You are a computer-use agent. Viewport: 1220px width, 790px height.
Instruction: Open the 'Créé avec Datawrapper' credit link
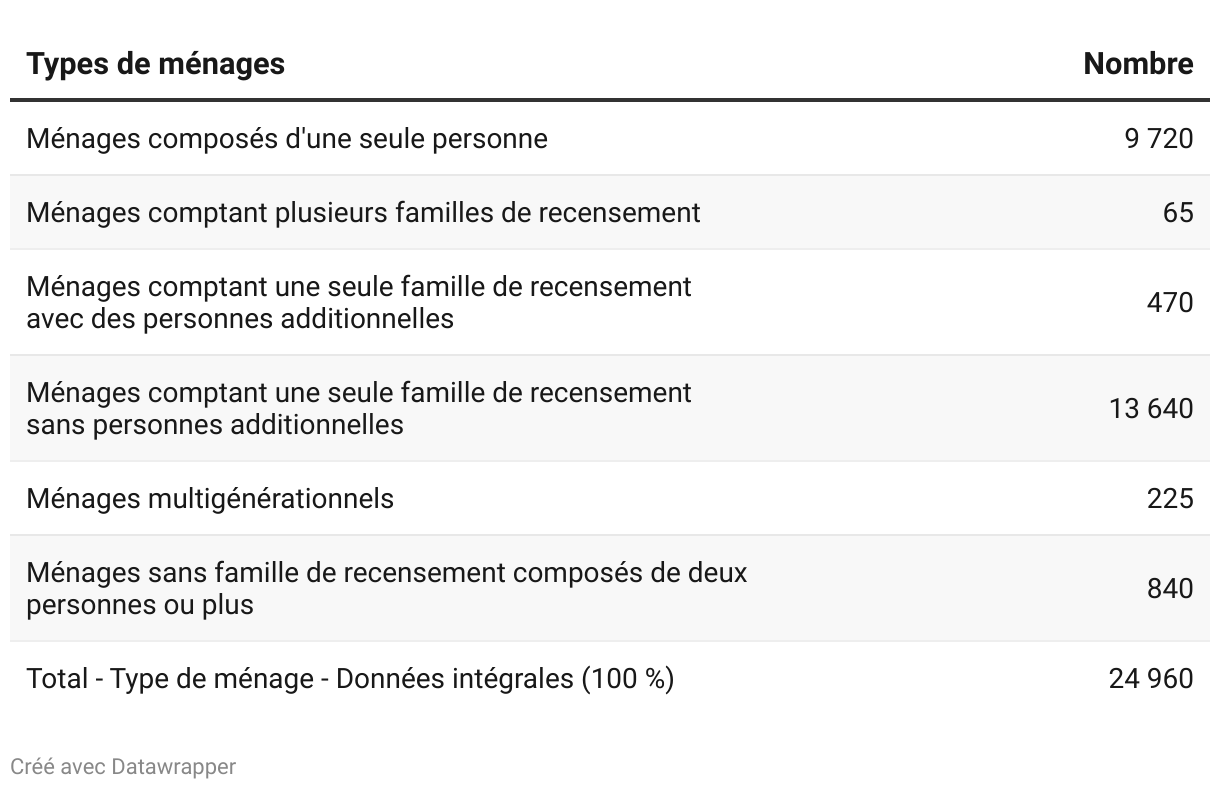click(123, 767)
